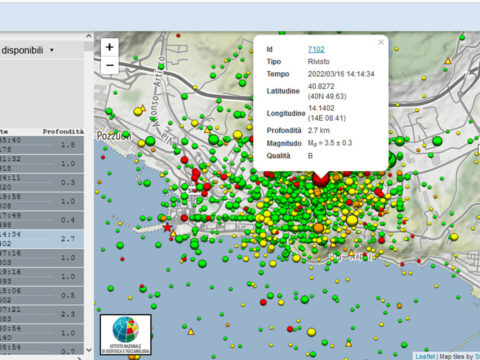Select the event row with depth 2.3
The image size is (480, 360).
point(42,314)
